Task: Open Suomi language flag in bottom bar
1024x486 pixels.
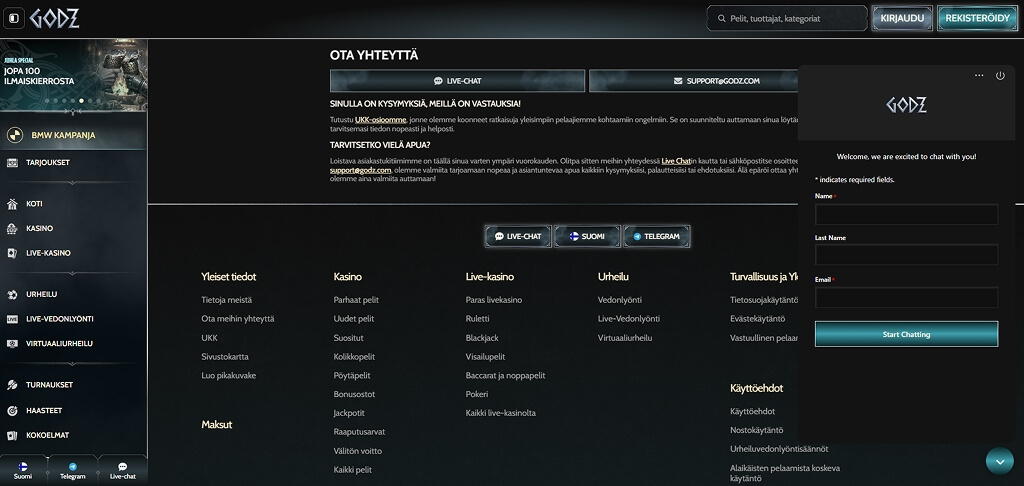Action: pos(23,466)
